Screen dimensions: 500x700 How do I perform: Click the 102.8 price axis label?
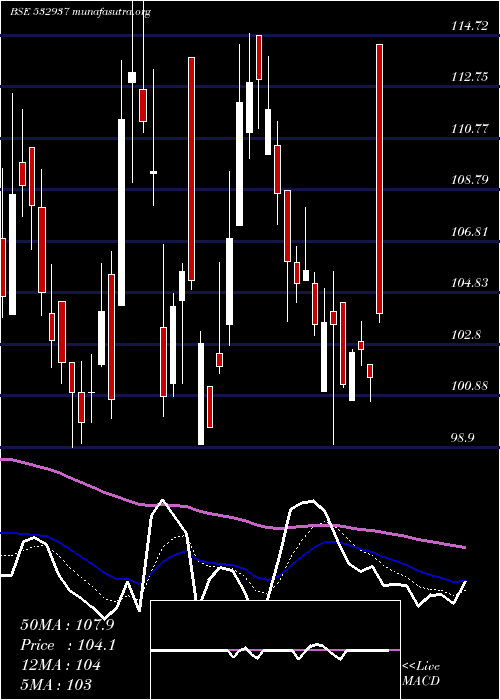466,334
